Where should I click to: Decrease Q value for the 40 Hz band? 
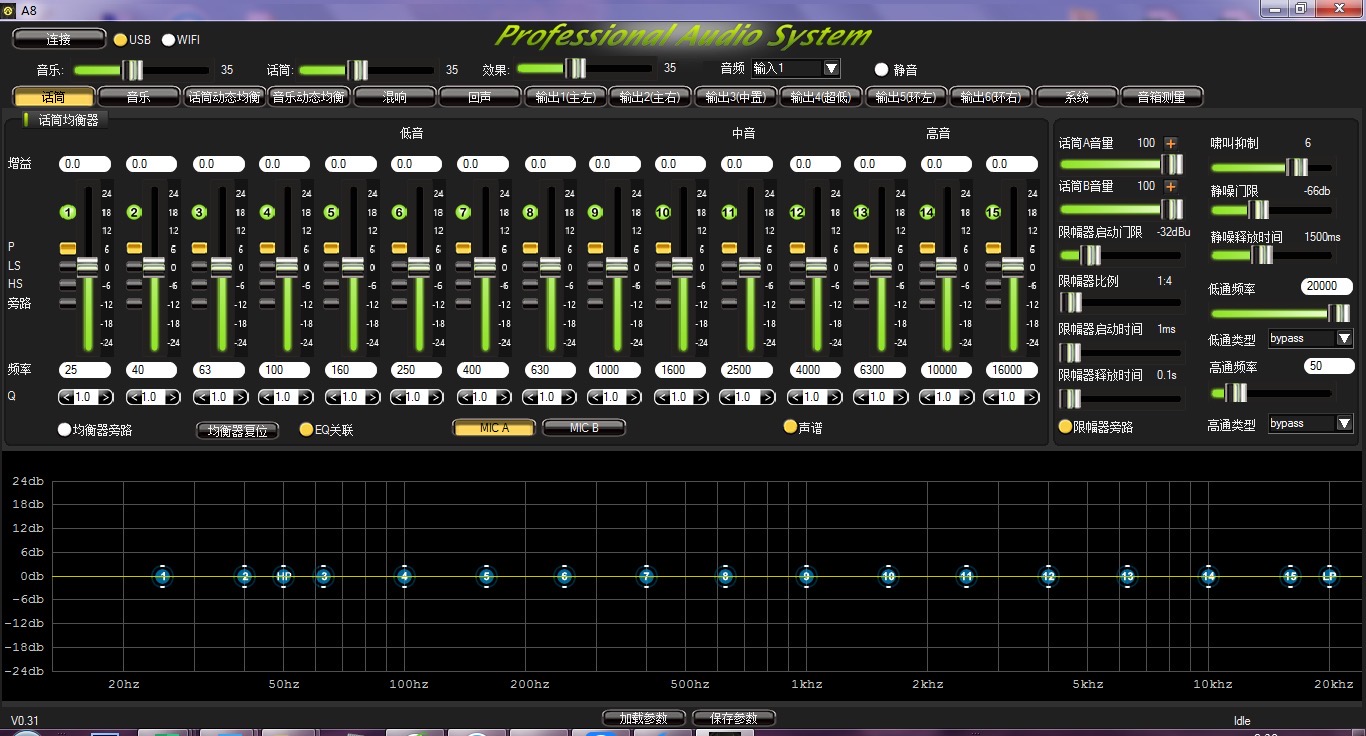pos(133,397)
